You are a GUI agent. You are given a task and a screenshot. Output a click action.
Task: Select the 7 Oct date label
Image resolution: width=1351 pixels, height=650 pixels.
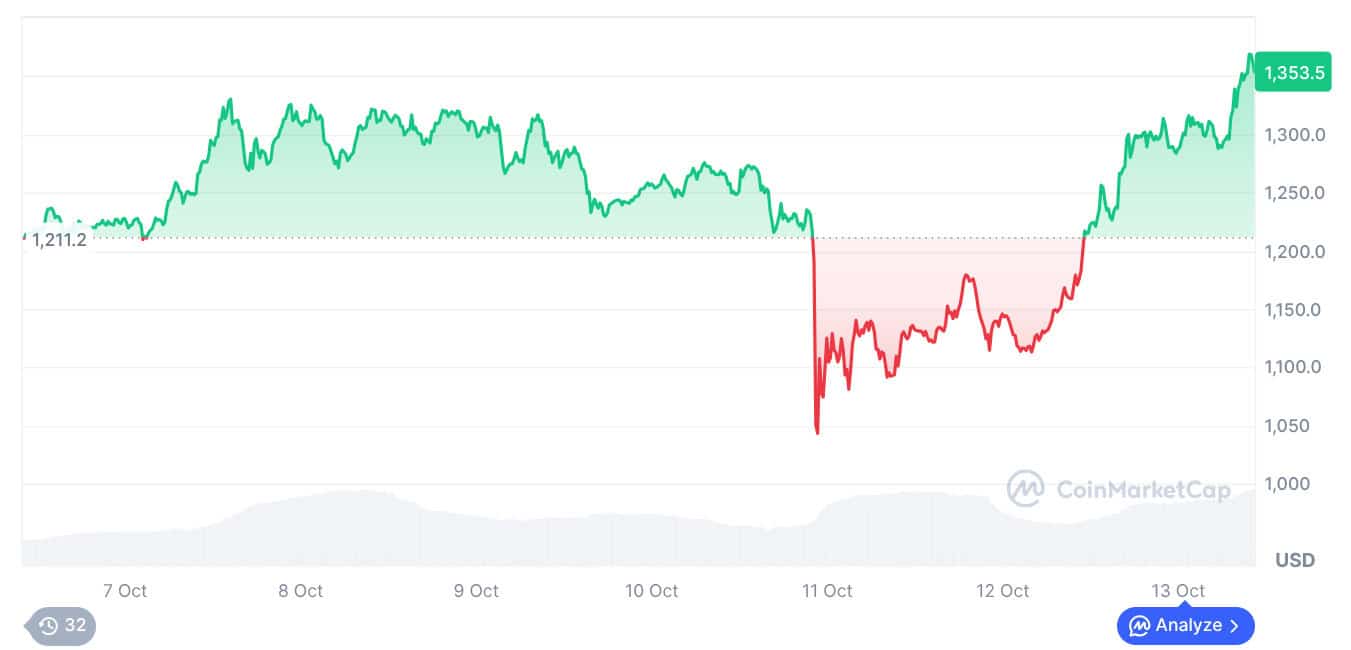point(125,591)
